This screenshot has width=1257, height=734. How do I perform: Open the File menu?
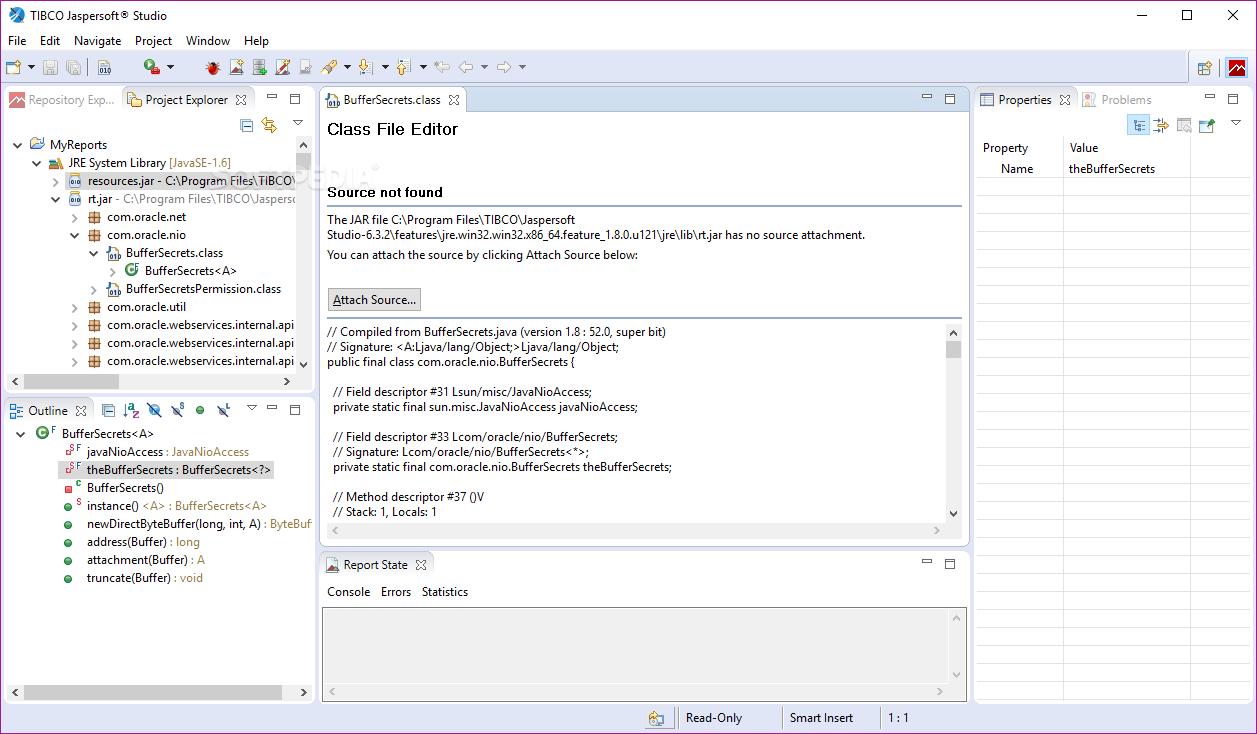[17, 41]
